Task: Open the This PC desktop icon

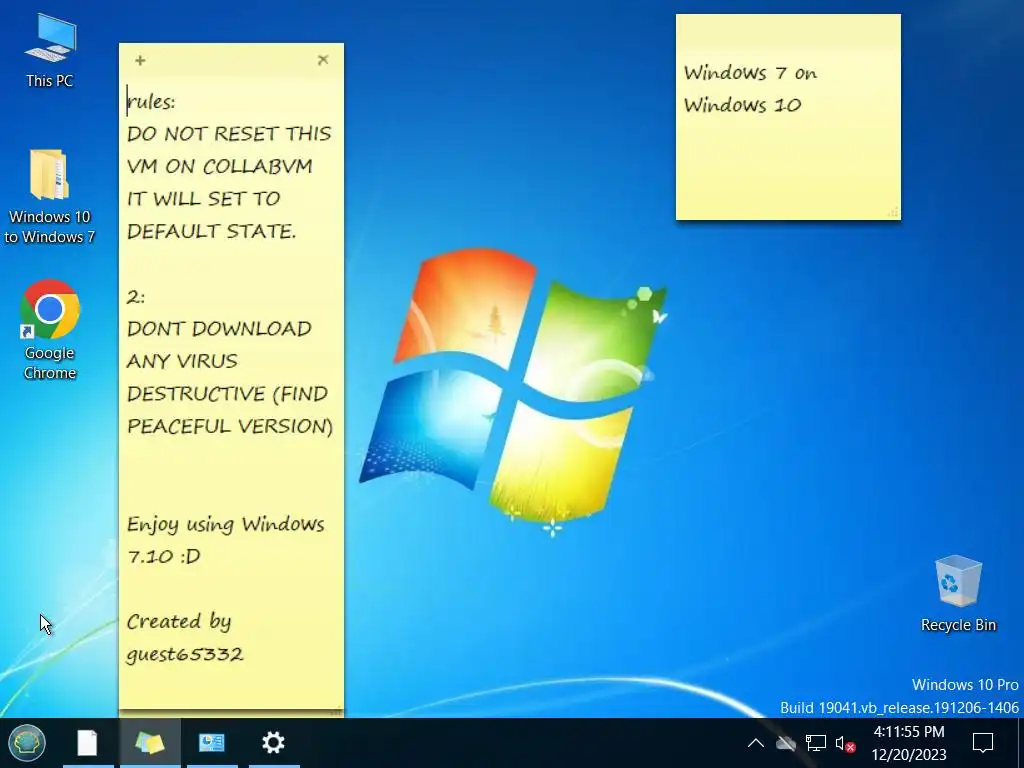Action: pos(50,52)
